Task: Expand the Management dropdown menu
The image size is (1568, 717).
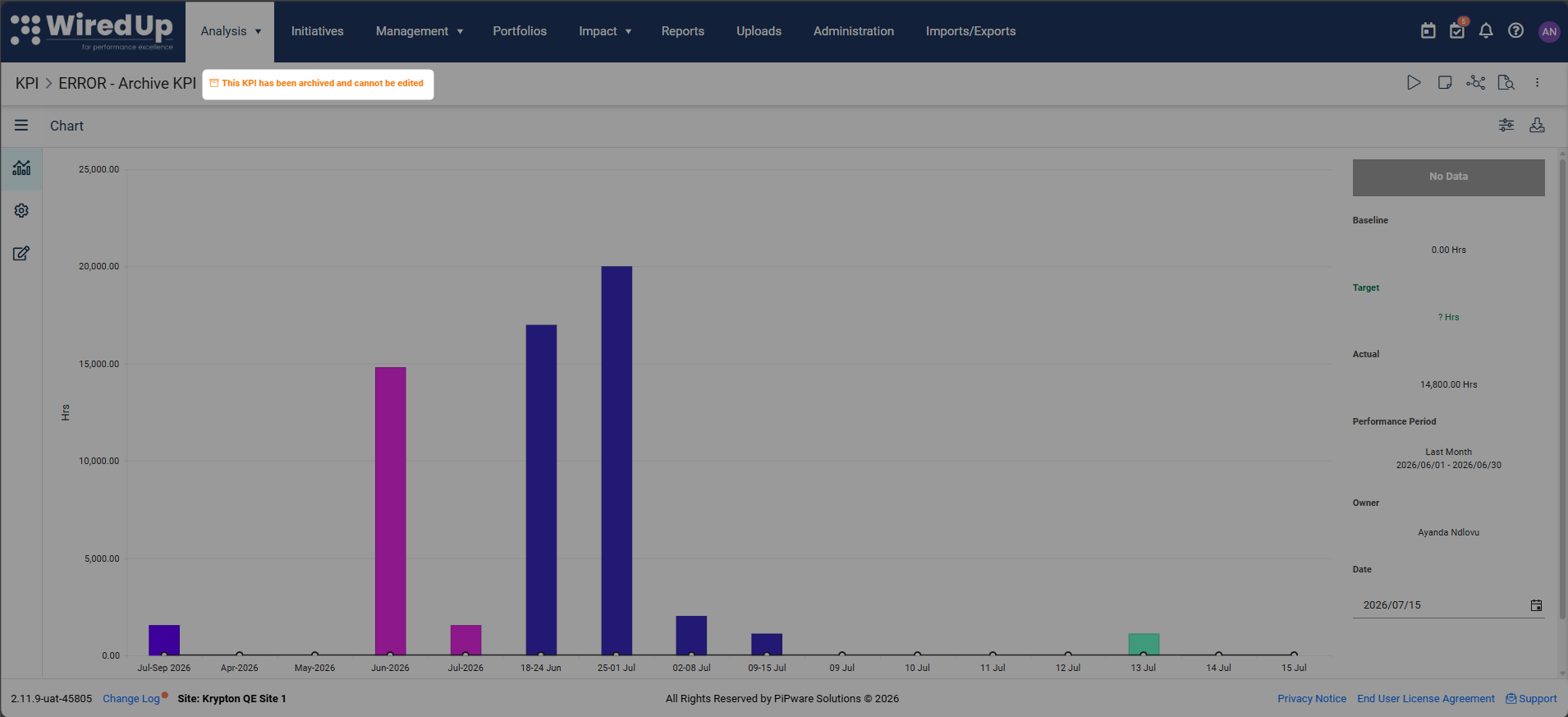Action: 420,31
